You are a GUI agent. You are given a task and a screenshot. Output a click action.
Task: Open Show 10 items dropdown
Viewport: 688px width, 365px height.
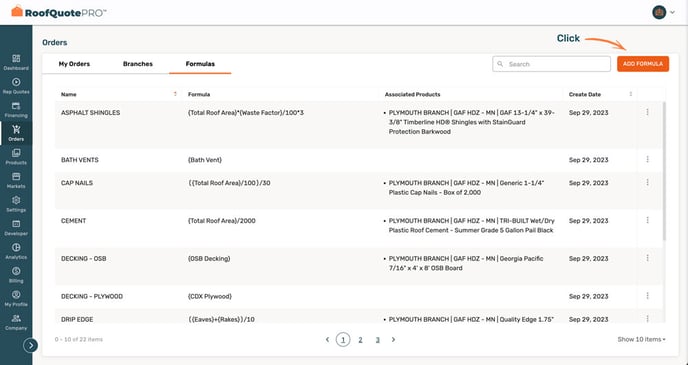click(x=641, y=339)
